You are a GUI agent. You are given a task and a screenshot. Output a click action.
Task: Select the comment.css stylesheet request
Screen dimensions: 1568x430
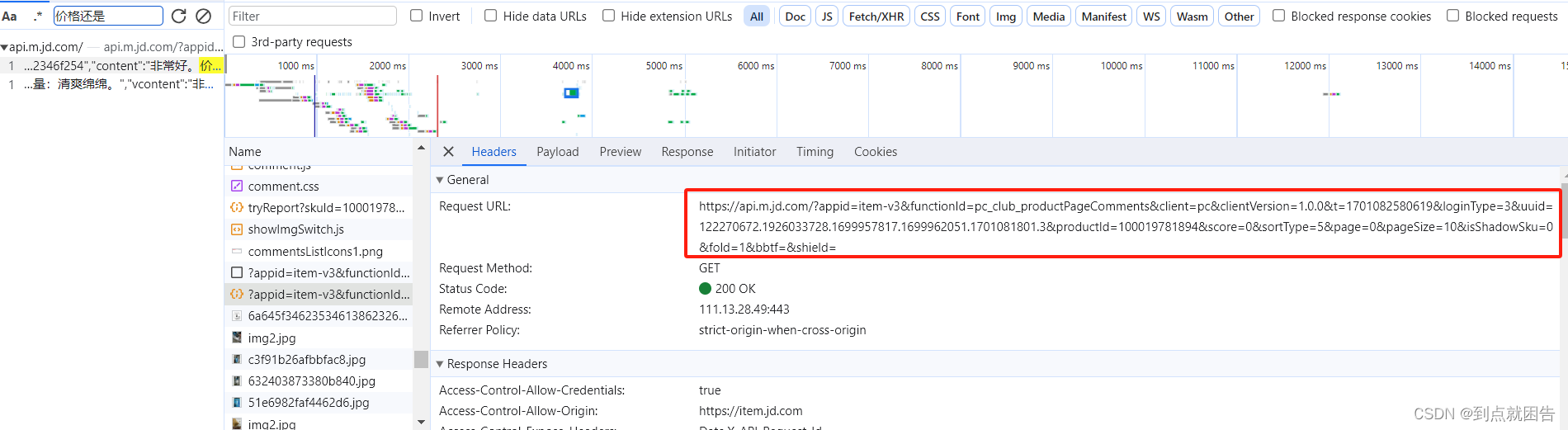point(283,187)
